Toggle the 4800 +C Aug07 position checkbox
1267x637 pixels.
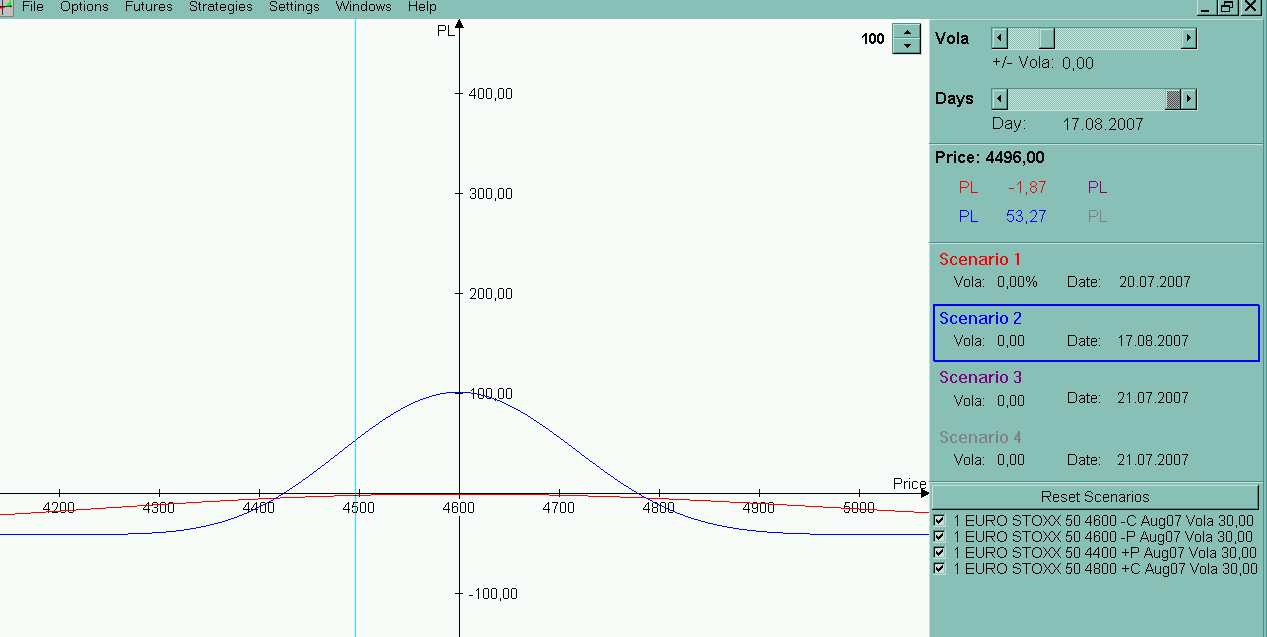pyautogui.click(x=939, y=569)
